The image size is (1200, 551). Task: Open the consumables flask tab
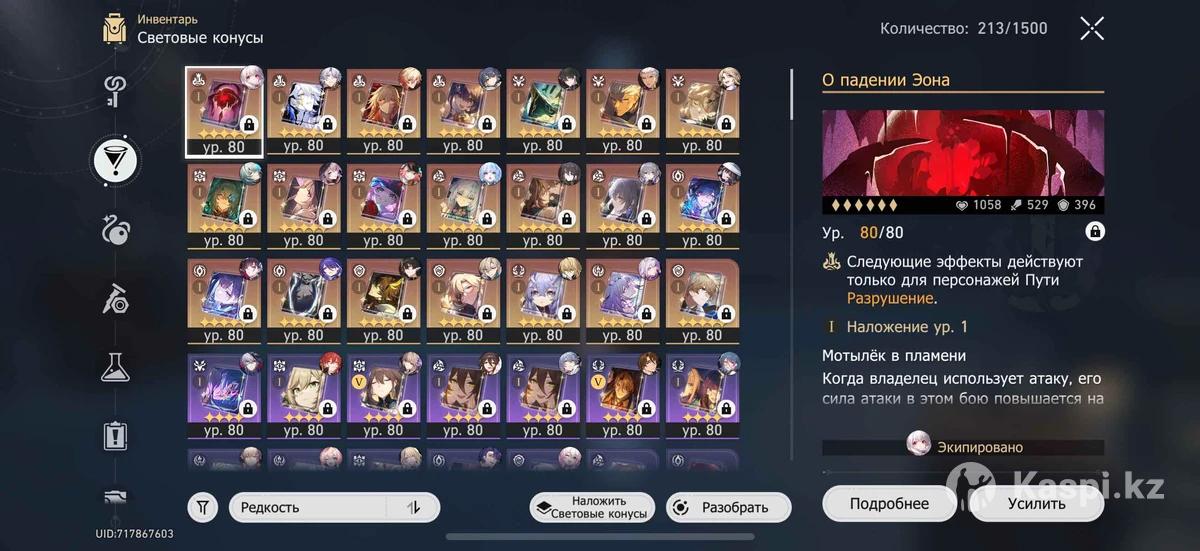click(x=115, y=367)
